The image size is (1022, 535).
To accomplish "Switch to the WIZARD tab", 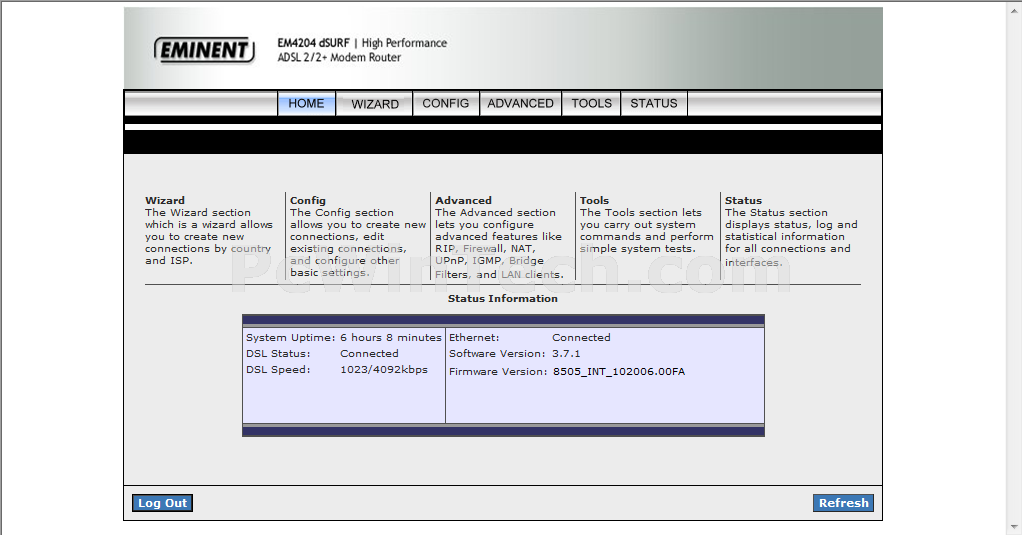I will coord(375,104).
